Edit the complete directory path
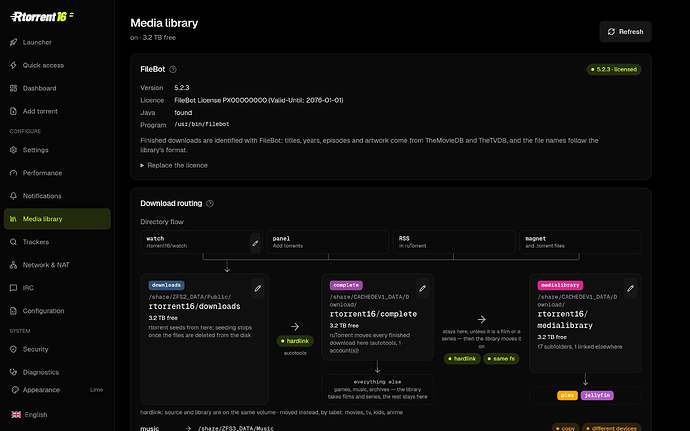The image size is (690, 431). tap(422, 288)
